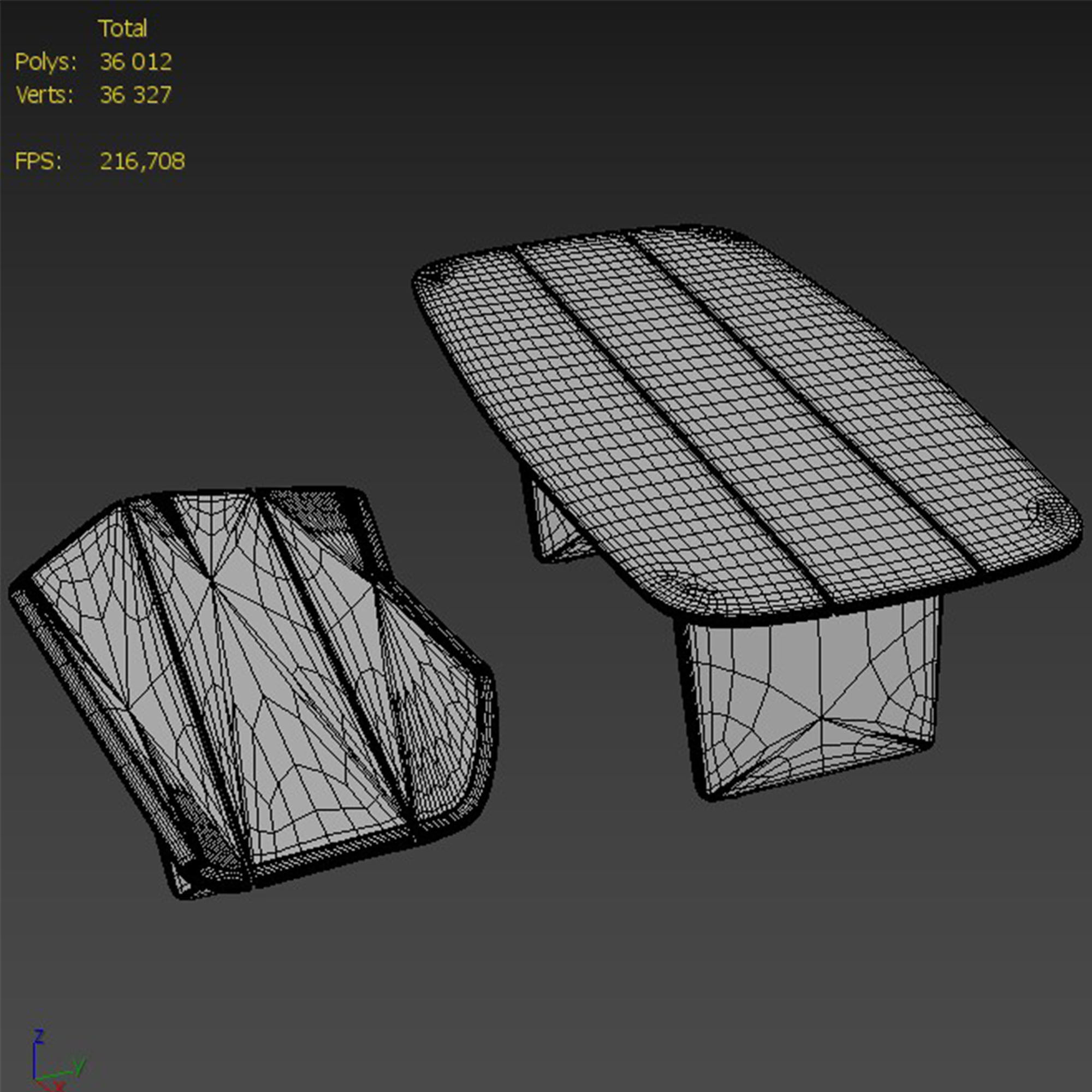
Task: Click the 'Verts:' label
Action: pos(44,95)
